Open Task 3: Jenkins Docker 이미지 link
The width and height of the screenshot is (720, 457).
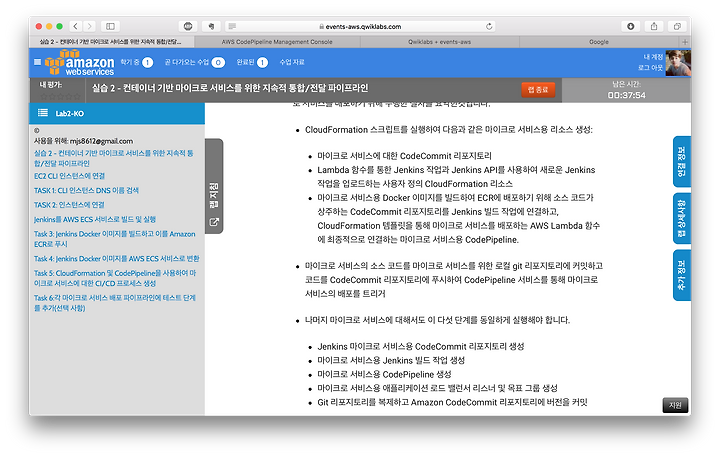[114, 239]
